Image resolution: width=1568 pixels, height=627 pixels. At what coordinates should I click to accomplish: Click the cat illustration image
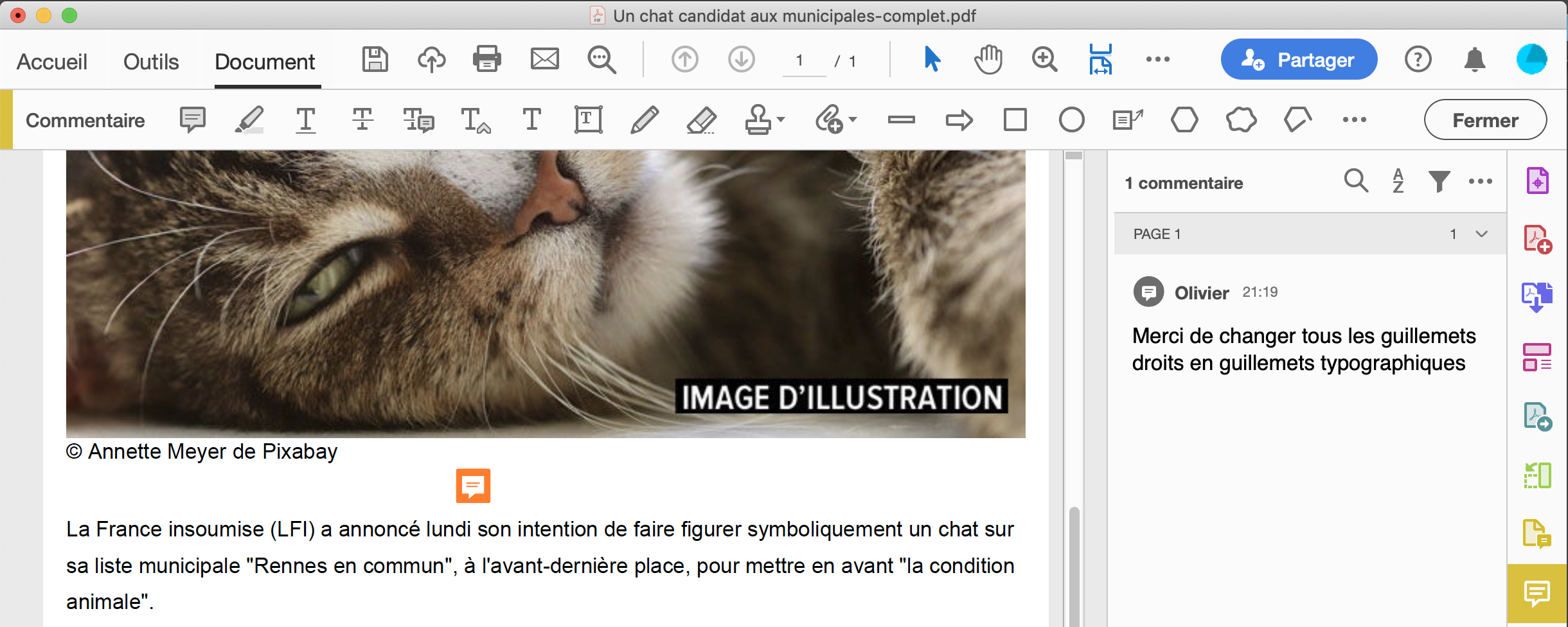click(x=546, y=294)
